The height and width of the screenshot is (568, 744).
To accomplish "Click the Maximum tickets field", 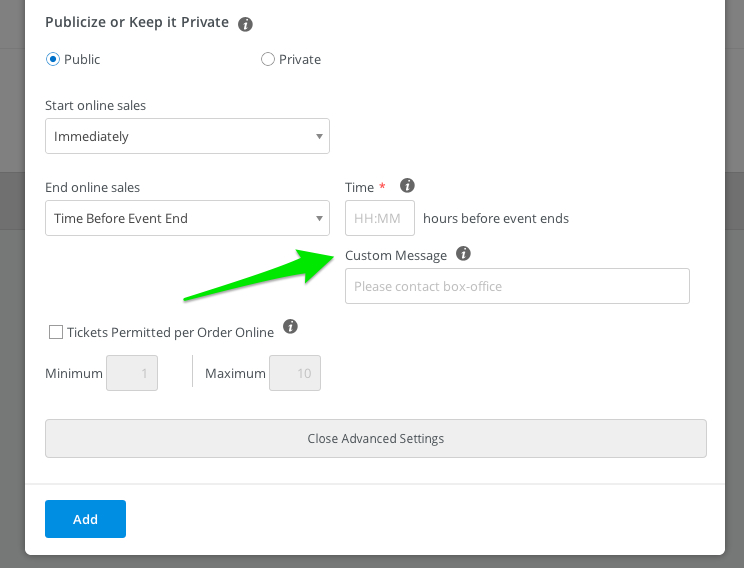I will (295, 373).
